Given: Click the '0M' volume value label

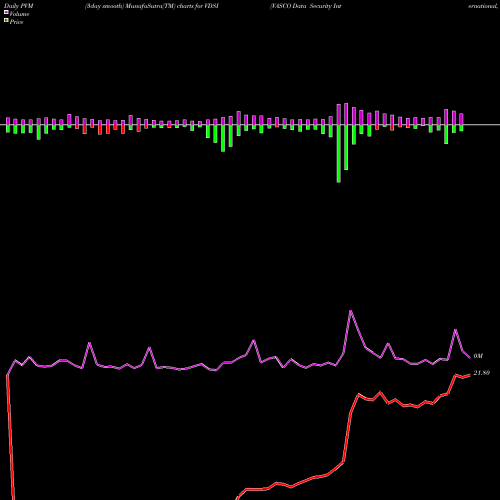Looking at the screenshot, I should (478, 356).
